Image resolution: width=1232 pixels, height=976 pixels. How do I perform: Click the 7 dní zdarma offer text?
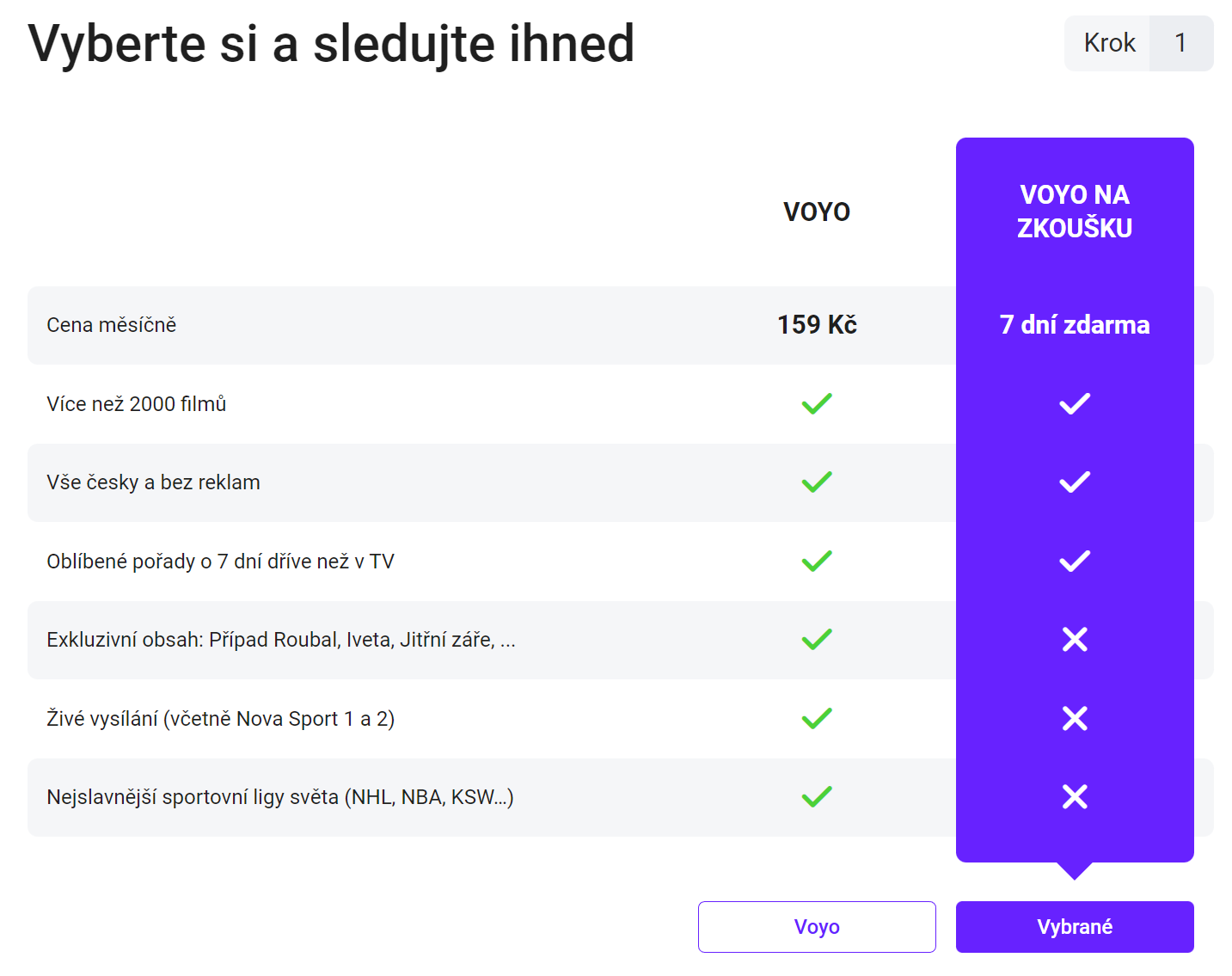coord(1074,324)
